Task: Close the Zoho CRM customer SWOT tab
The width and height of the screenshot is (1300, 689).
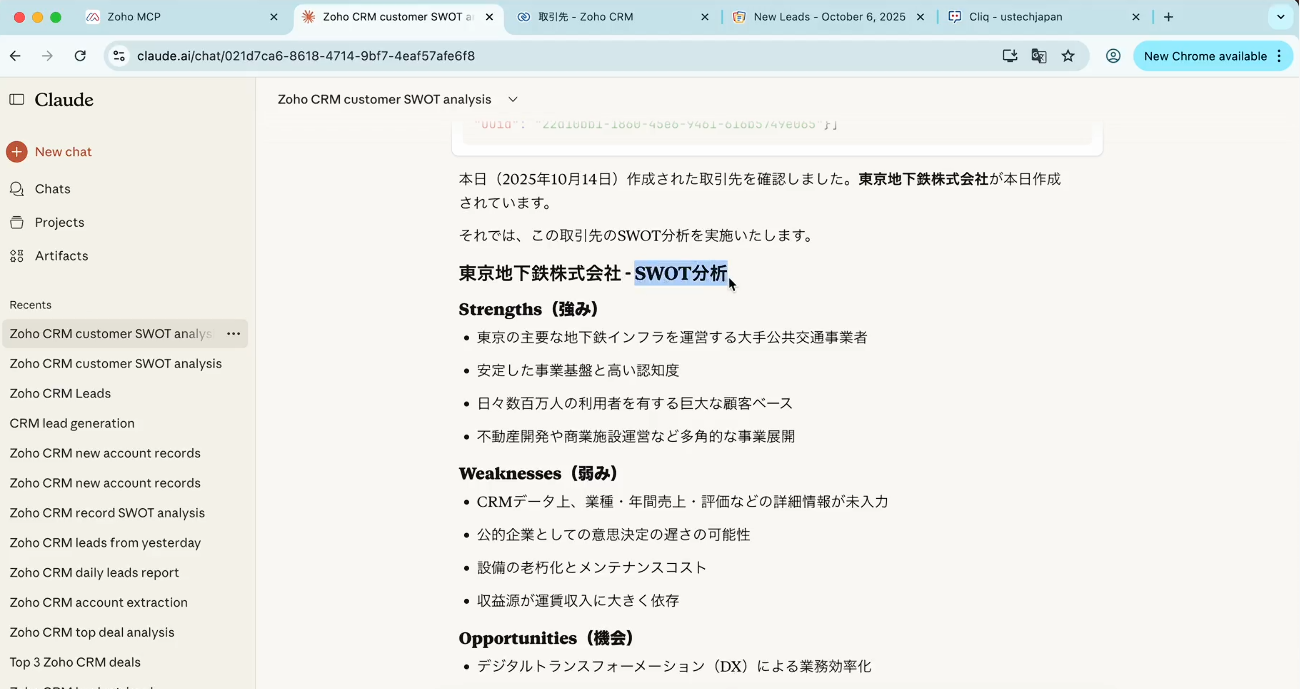Action: 489,17
